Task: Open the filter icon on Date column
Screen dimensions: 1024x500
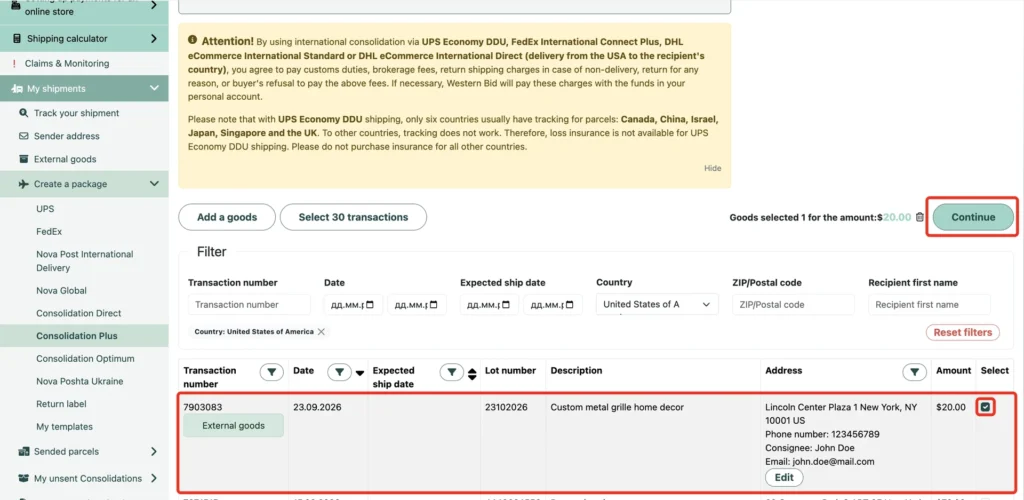Action: 339,372
